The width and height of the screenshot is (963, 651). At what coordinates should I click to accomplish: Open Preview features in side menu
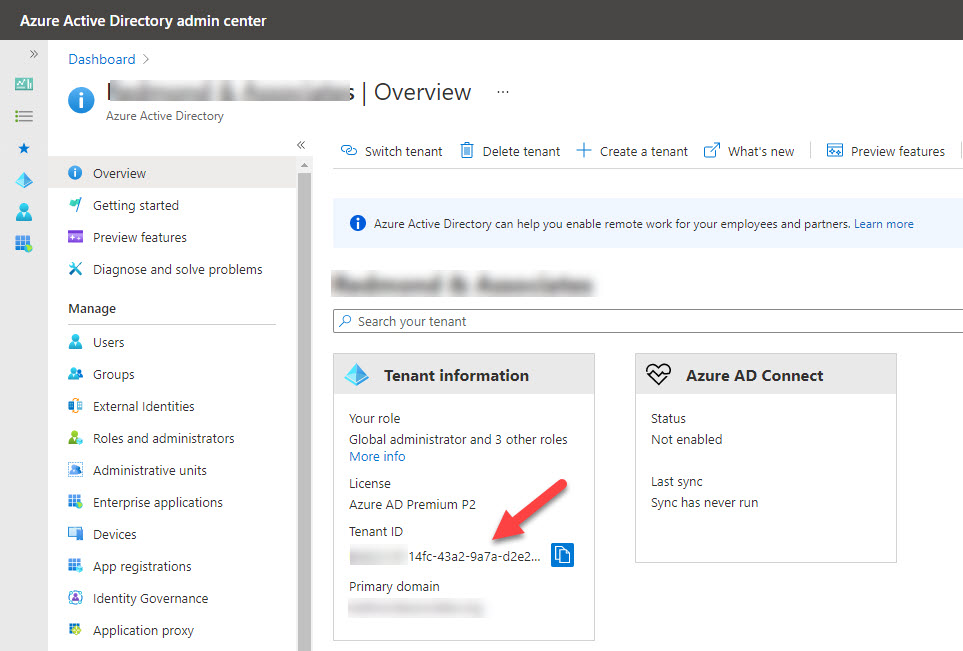(x=139, y=237)
